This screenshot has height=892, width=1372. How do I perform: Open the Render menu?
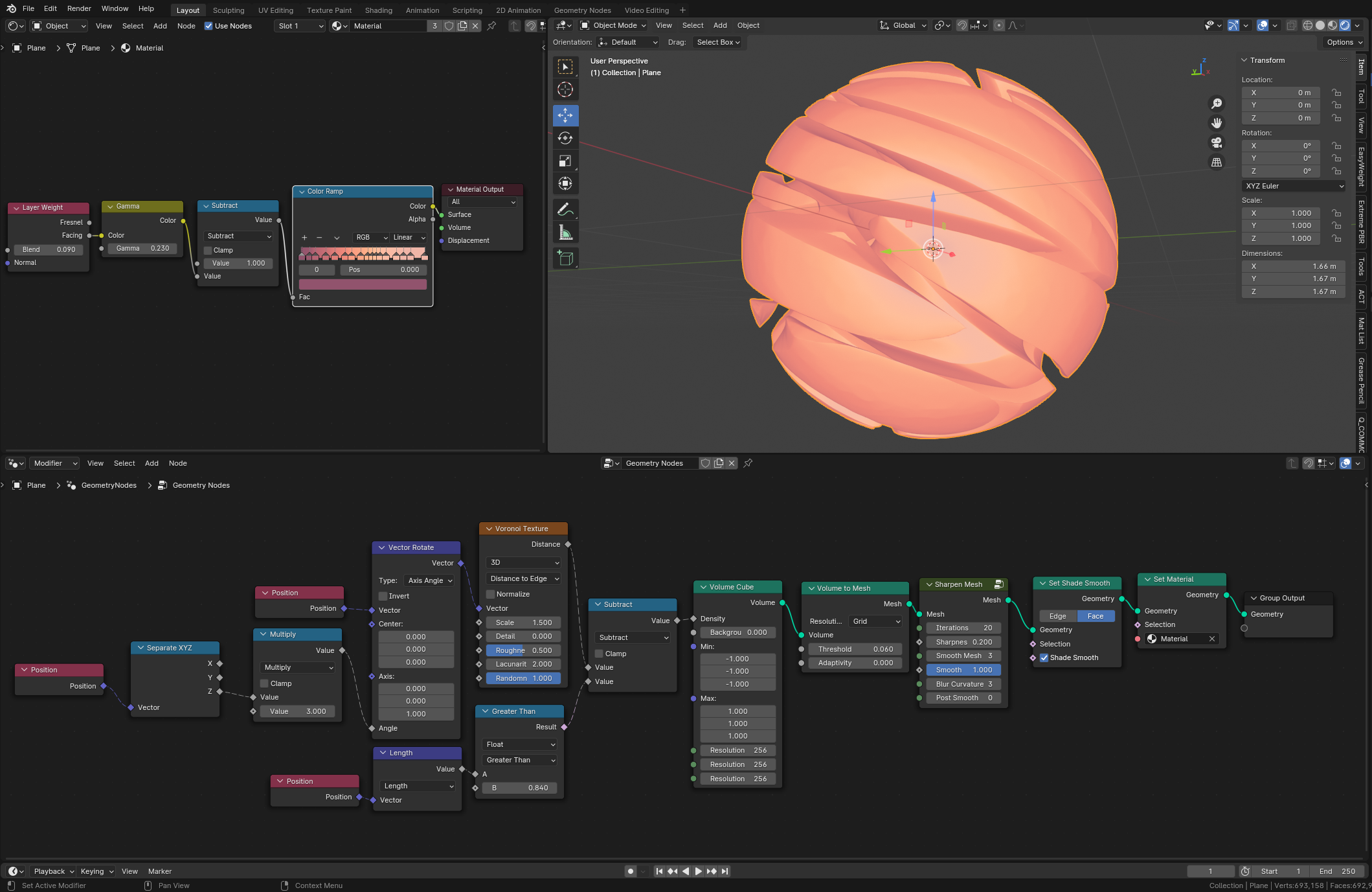point(79,8)
